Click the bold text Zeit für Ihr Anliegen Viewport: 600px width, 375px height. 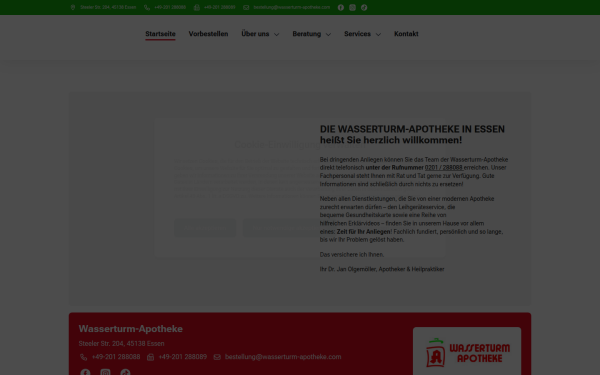364,232
